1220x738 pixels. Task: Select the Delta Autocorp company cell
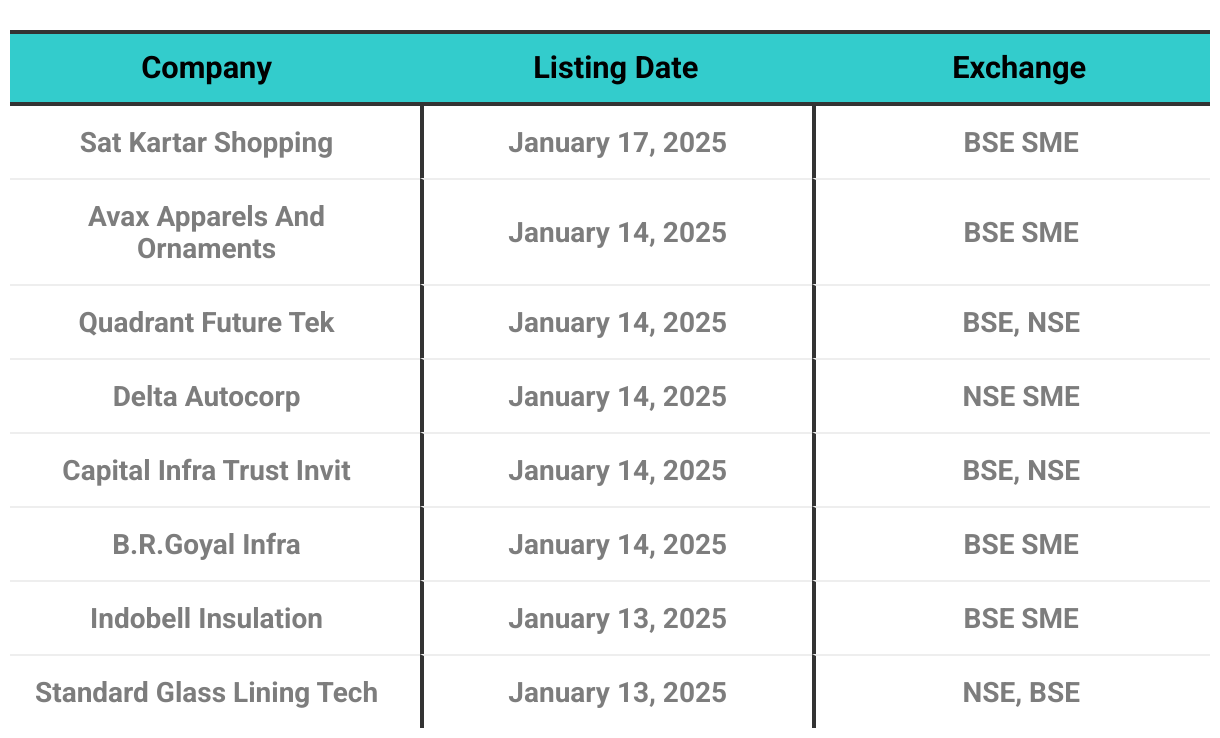tap(206, 396)
